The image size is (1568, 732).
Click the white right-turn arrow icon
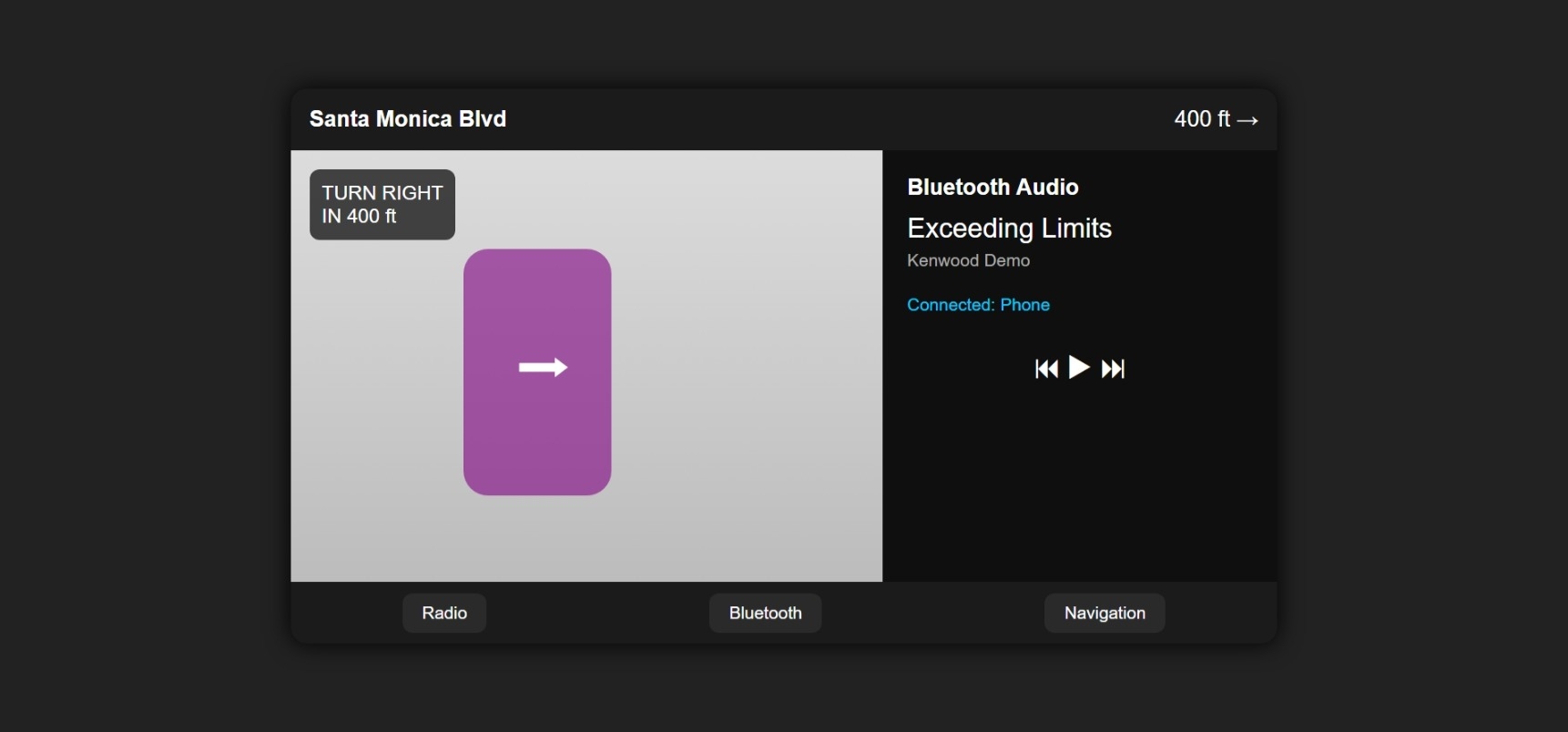pos(543,368)
